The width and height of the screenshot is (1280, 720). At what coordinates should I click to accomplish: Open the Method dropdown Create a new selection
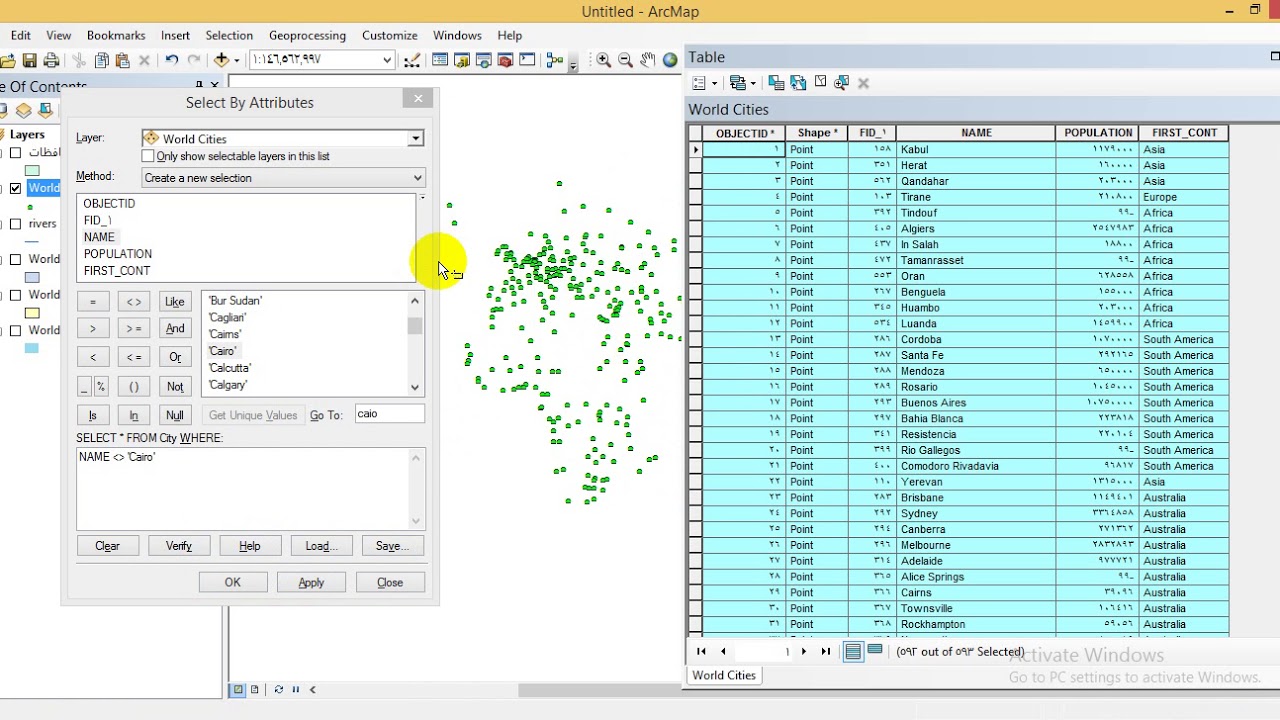click(x=417, y=178)
